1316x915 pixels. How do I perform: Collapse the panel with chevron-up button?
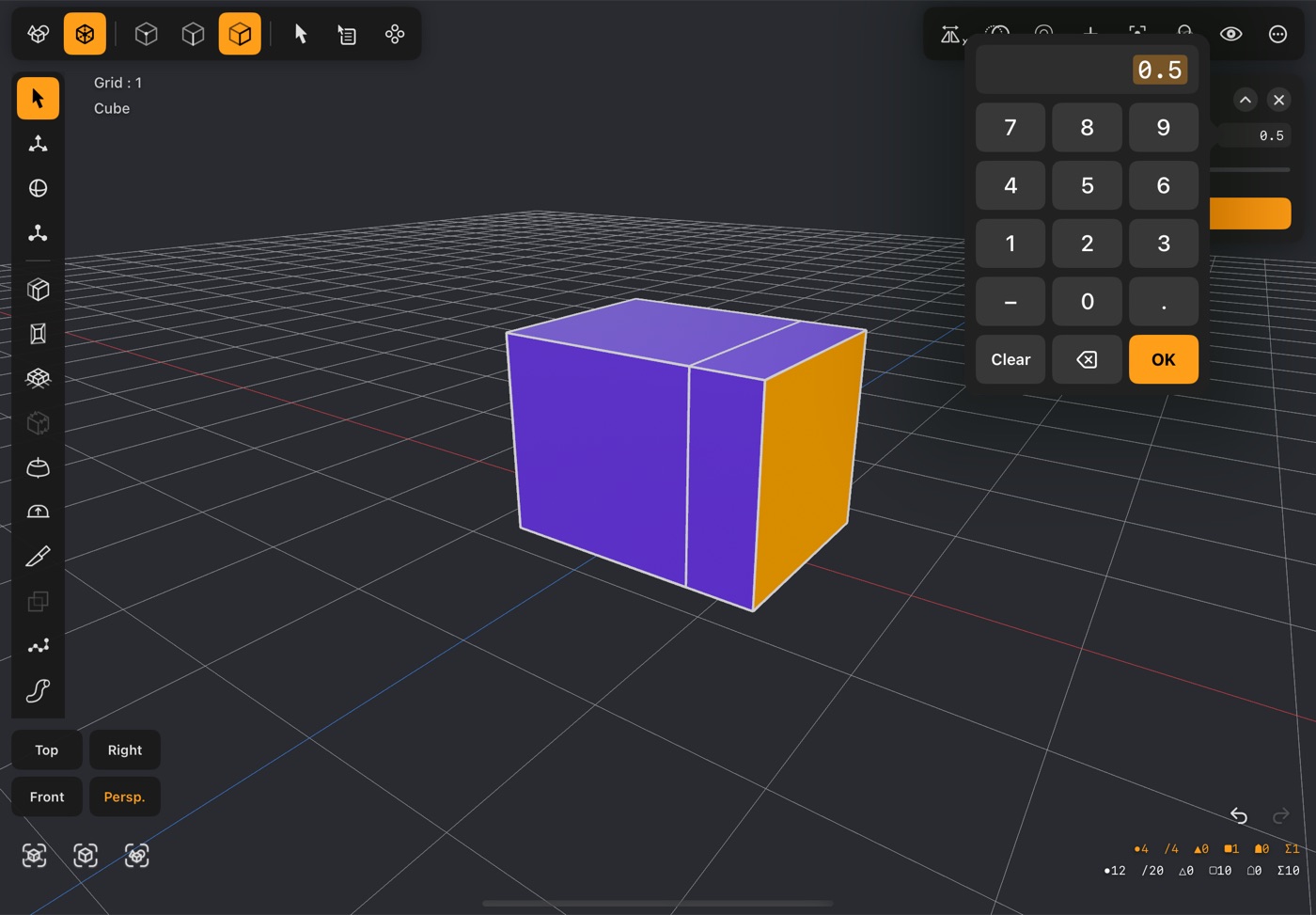tap(1245, 100)
